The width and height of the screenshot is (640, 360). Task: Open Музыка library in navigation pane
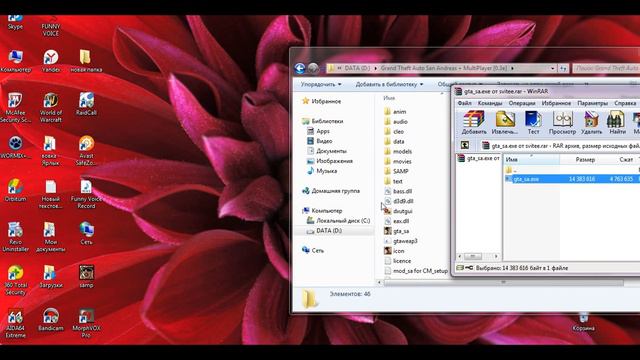tap(322, 171)
